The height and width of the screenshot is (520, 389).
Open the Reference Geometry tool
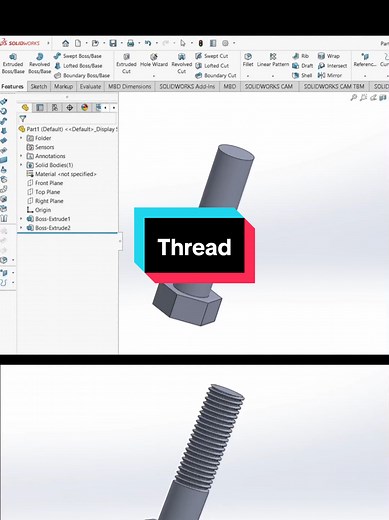tap(365, 61)
